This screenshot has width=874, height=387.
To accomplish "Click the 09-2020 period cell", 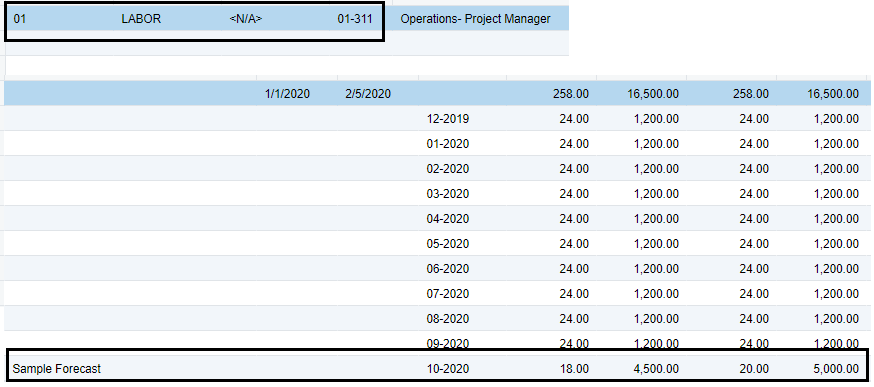I will pos(448,343).
